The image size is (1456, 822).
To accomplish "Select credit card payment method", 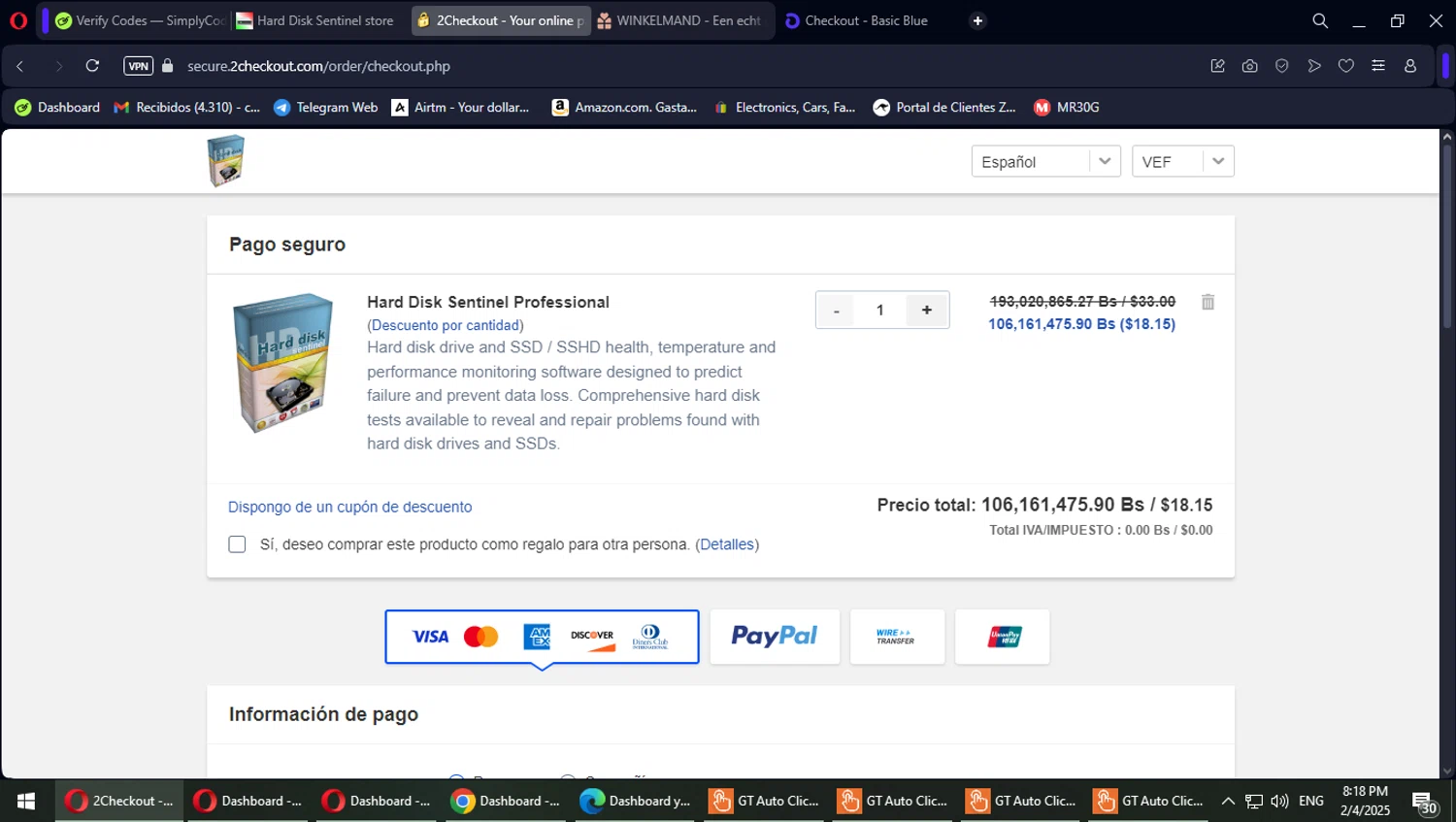I will (542, 637).
